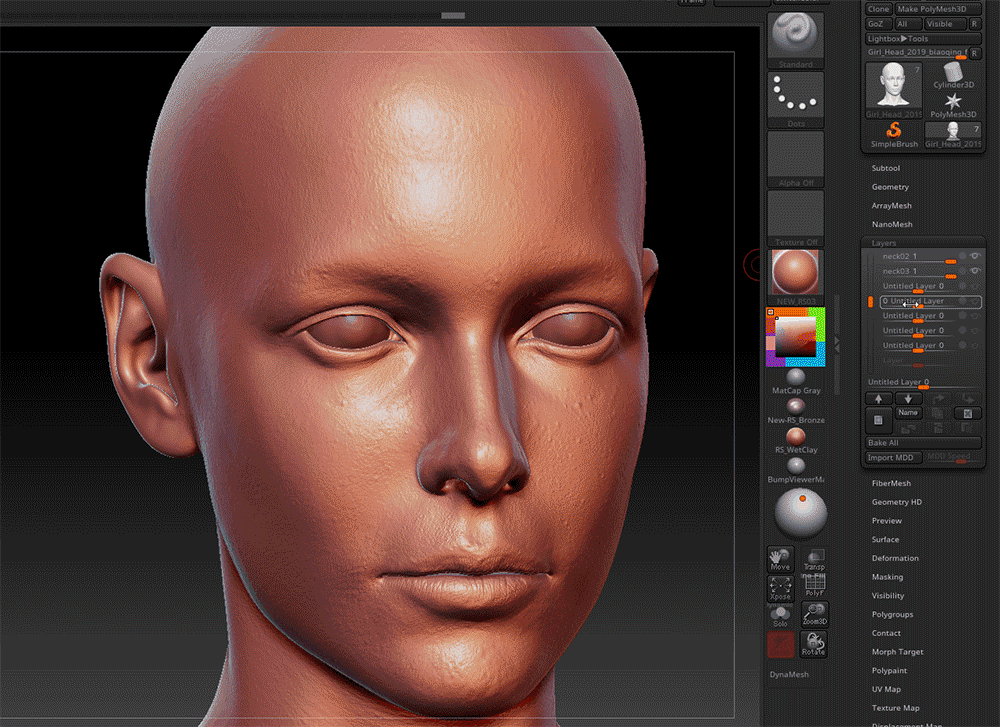This screenshot has height=727, width=1000.
Task: Open the NEW_RS03 material selector
Action: (x=795, y=277)
